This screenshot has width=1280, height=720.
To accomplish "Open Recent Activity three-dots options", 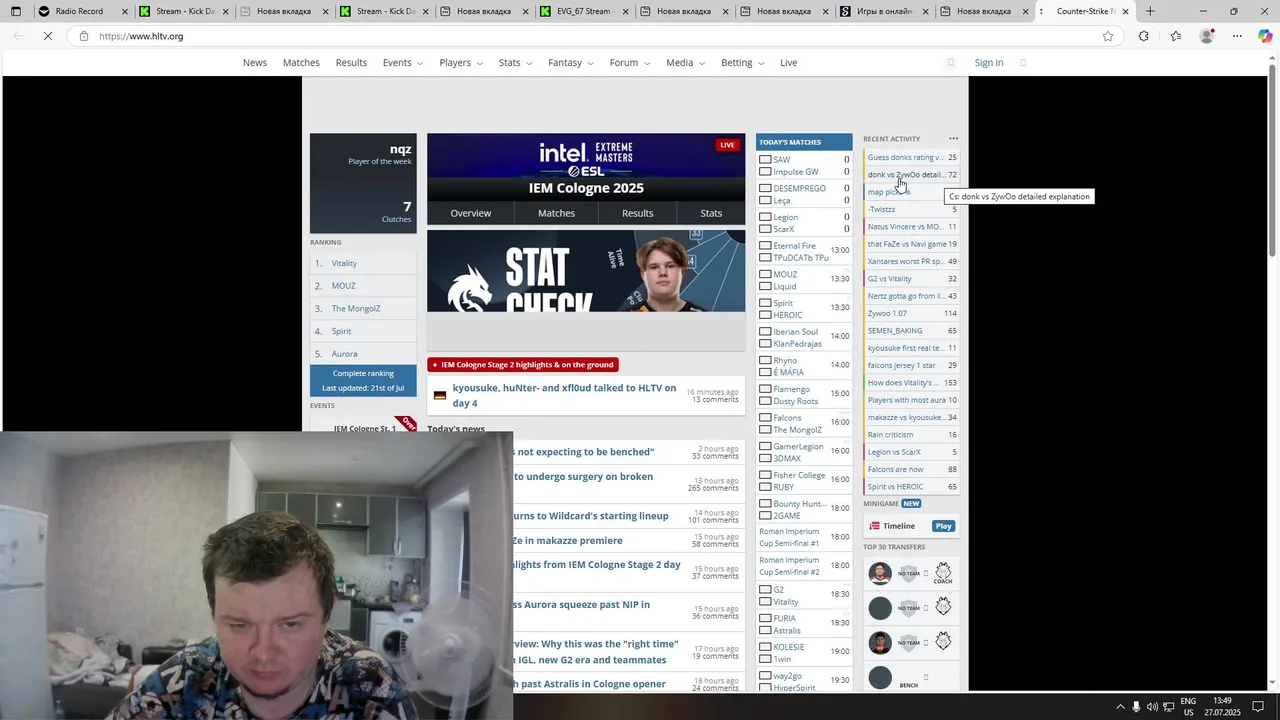I will [x=953, y=139].
